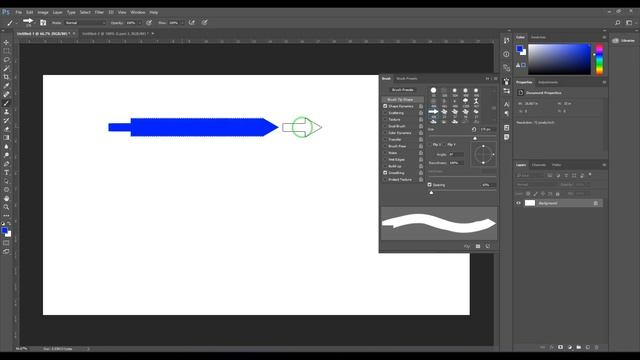This screenshot has width=640, height=360.
Task: Switch to the Channels tab
Action: coord(539,165)
